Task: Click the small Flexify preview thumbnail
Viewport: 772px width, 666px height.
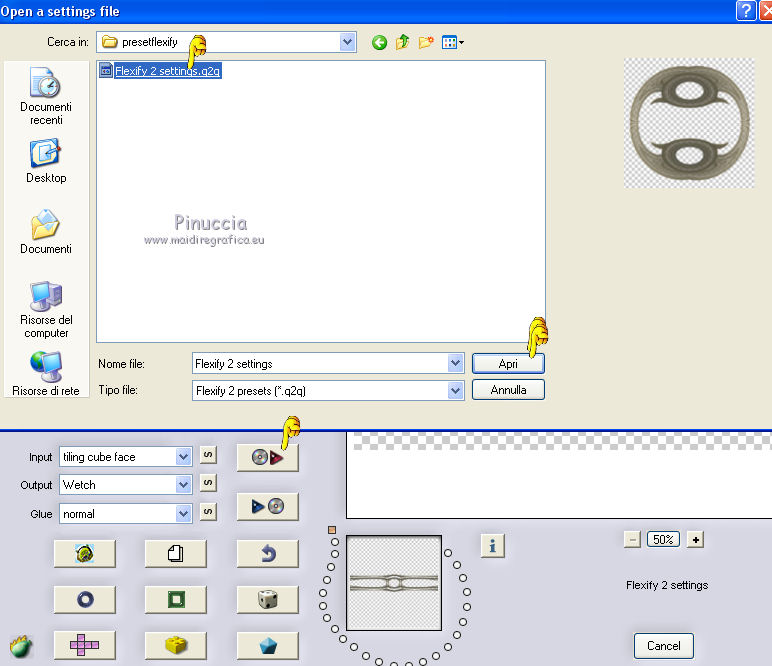Action: pos(394,583)
